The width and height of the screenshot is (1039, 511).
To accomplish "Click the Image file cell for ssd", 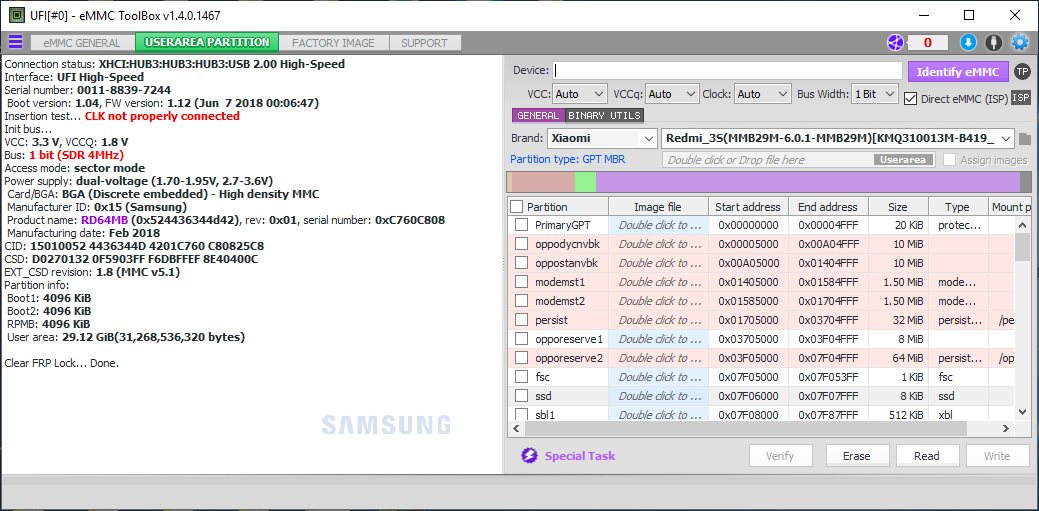I will (x=658, y=396).
